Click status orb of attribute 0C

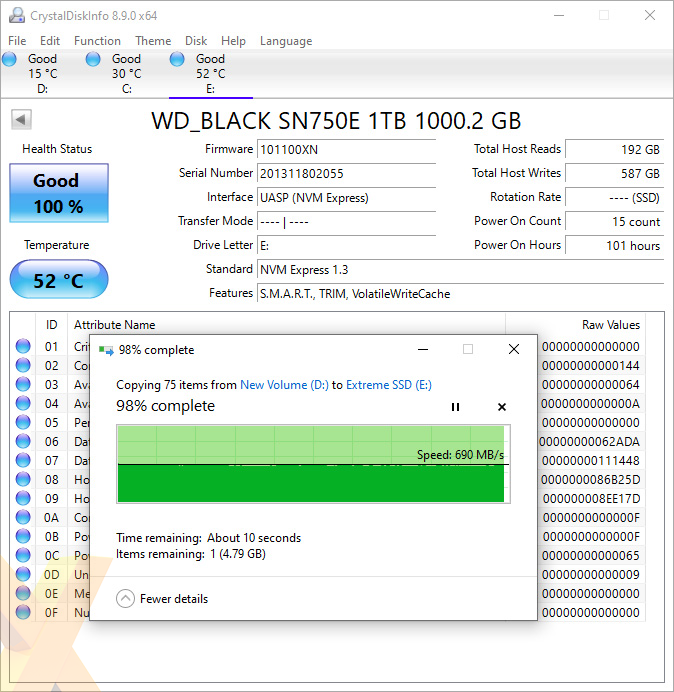tap(23, 555)
